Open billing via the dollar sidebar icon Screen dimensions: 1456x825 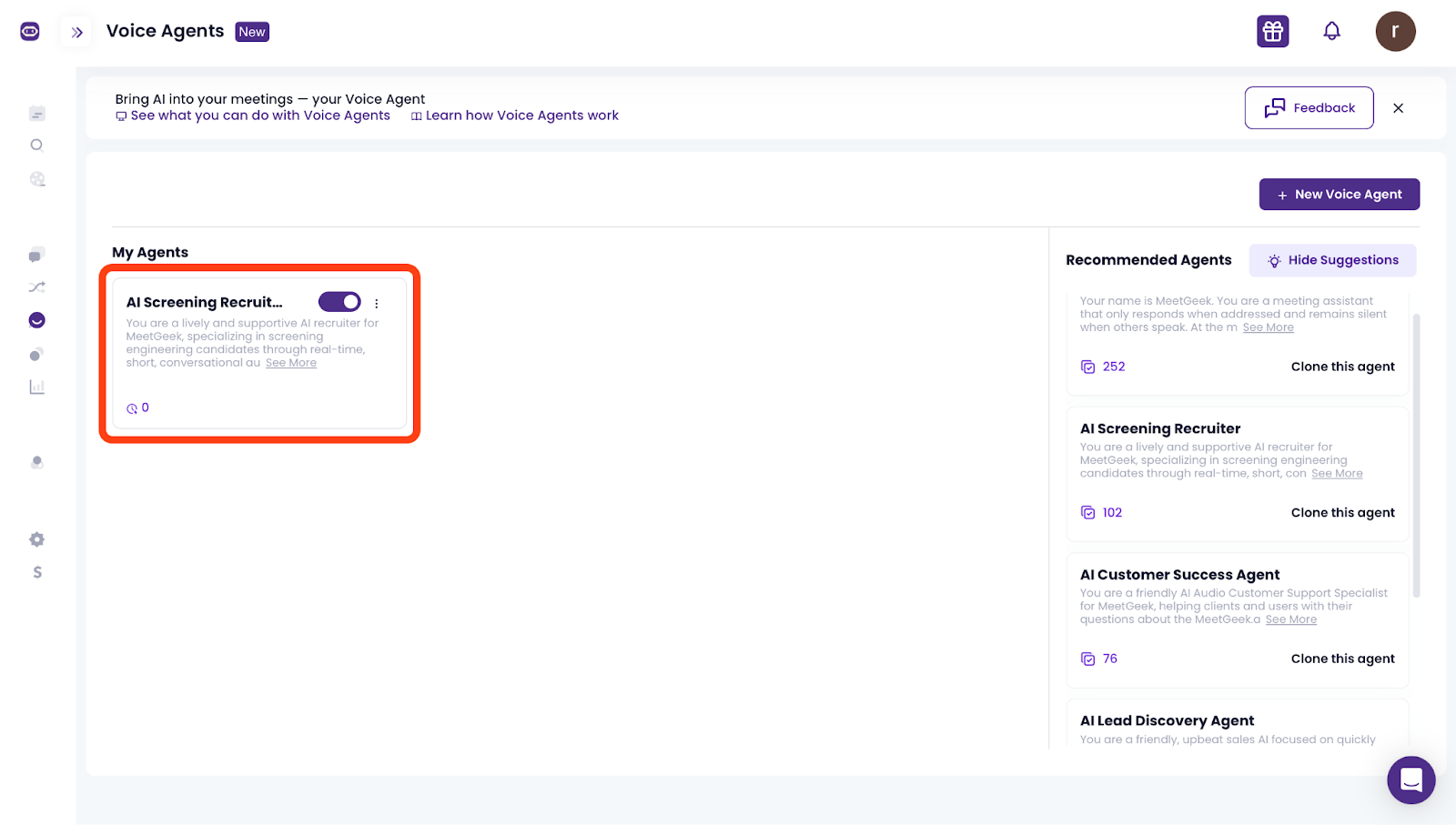36,572
